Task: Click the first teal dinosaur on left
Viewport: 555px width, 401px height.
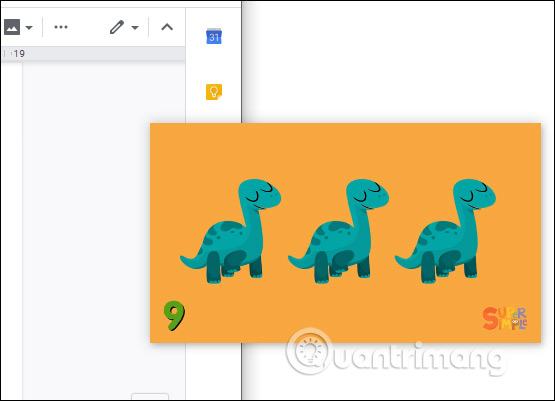Action: tap(231, 231)
